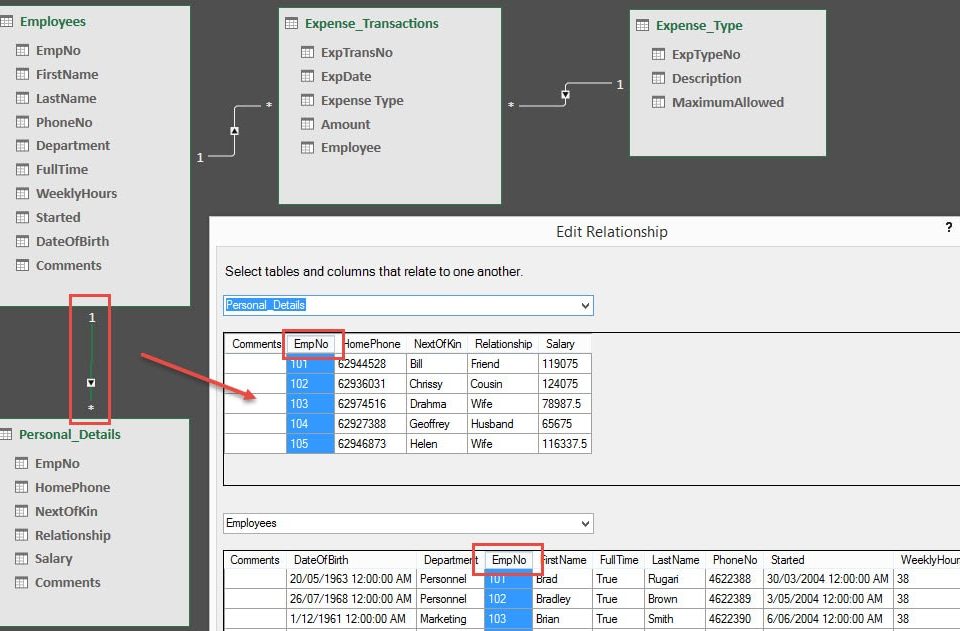960x631 pixels.
Task: Click the column icon next to MaximumAllowed
Action: coord(658,102)
